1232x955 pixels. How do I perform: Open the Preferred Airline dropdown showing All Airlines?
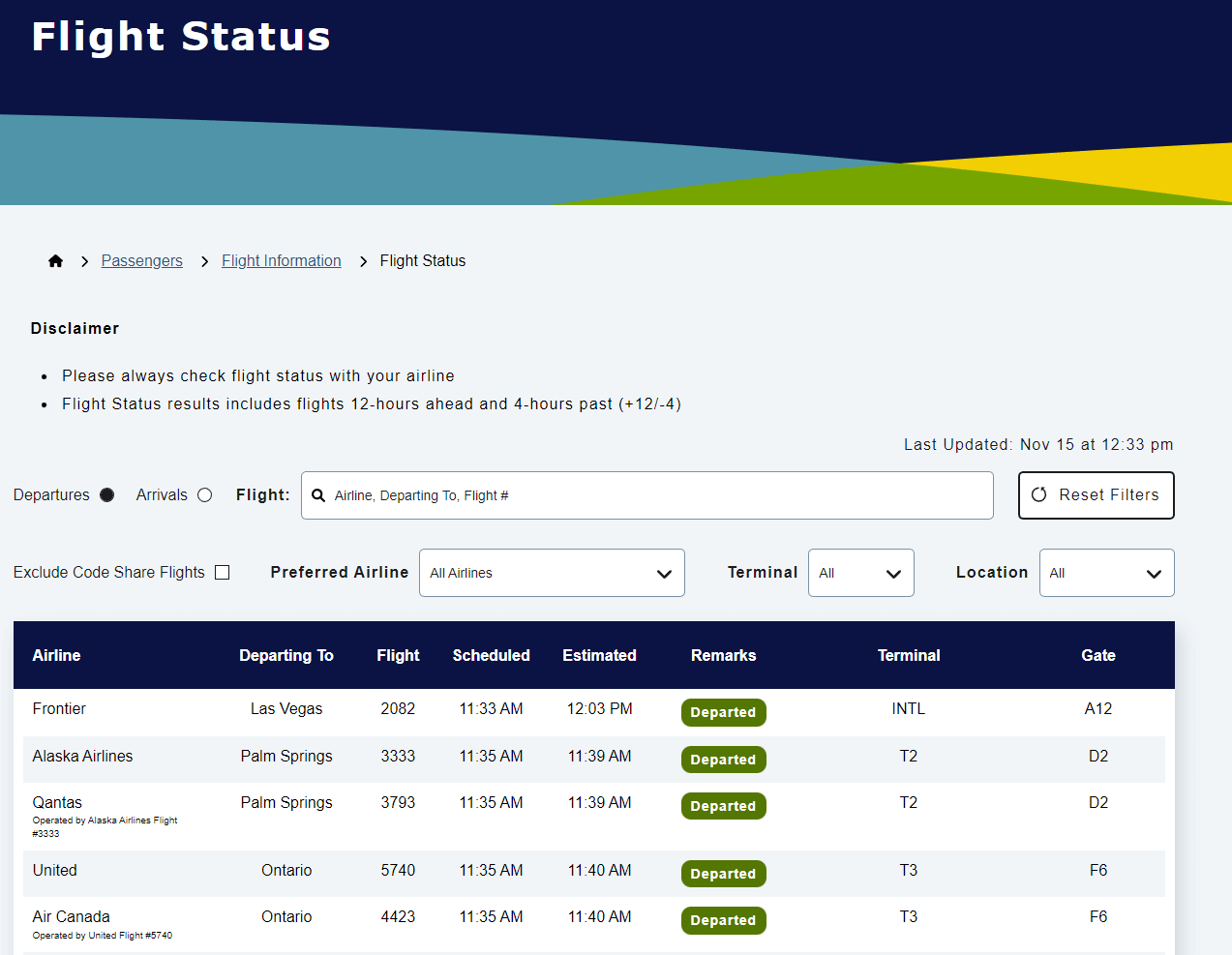tap(552, 573)
